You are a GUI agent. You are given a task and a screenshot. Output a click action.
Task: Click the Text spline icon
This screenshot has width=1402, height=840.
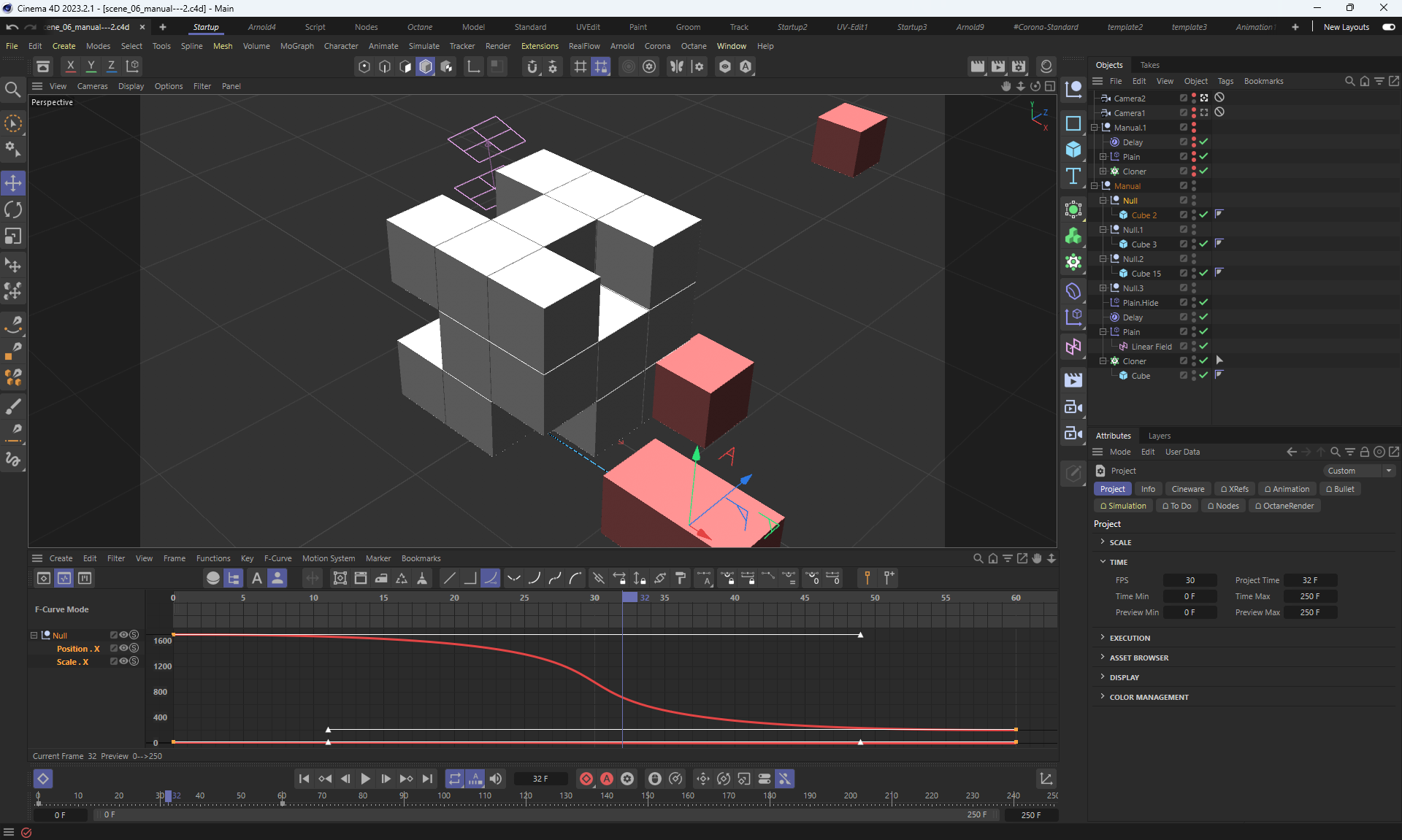coord(1073,176)
